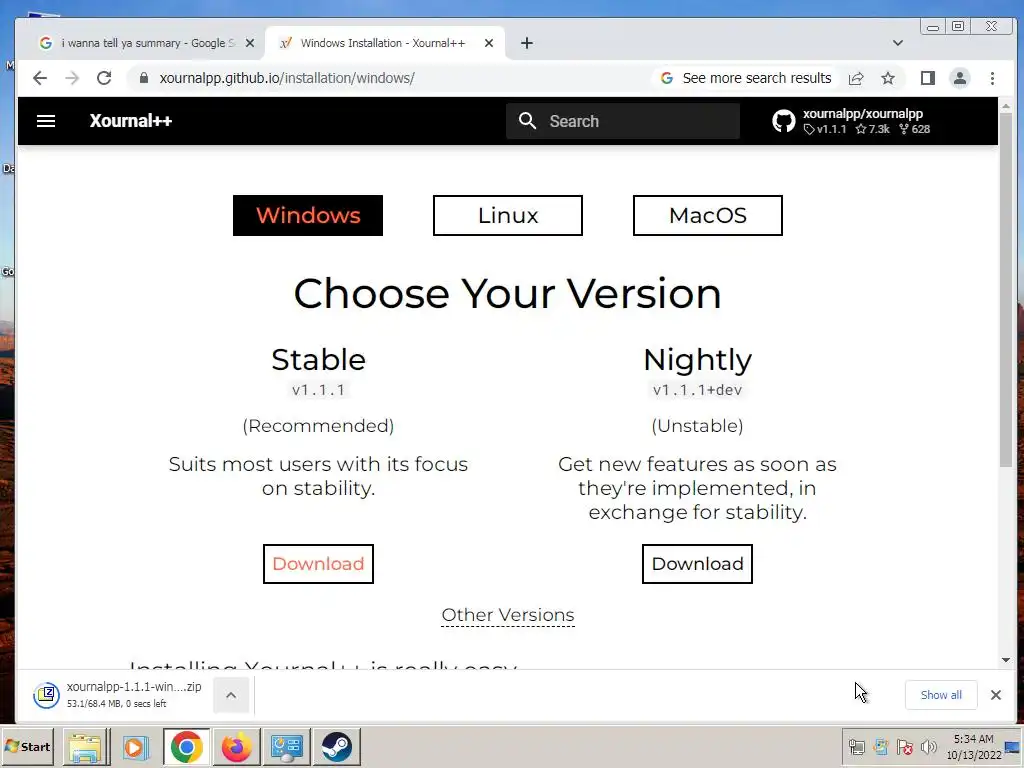Open the Chrome profile menu
This screenshot has height=768, width=1024.
(x=959, y=78)
